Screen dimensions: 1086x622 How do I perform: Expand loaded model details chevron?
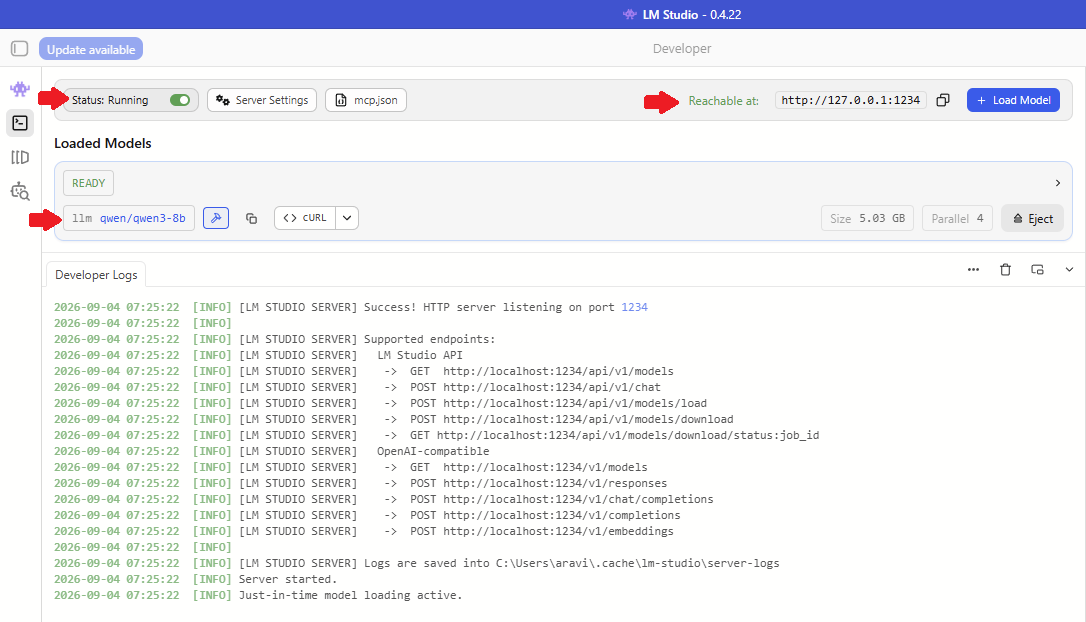(1058, 183)
